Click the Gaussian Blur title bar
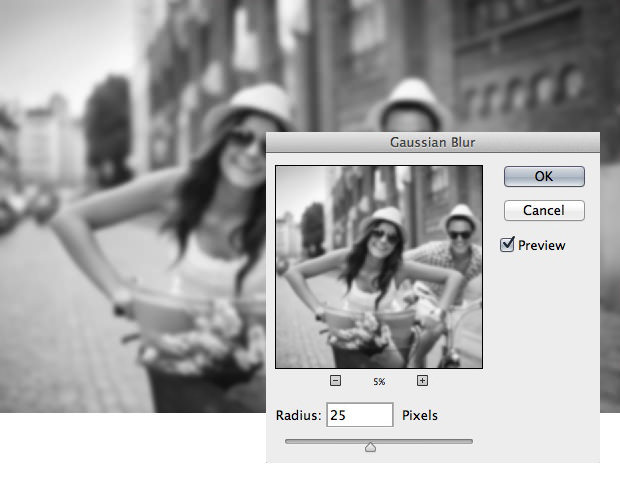This screenshot has height=483, width=620. point(433,142)
